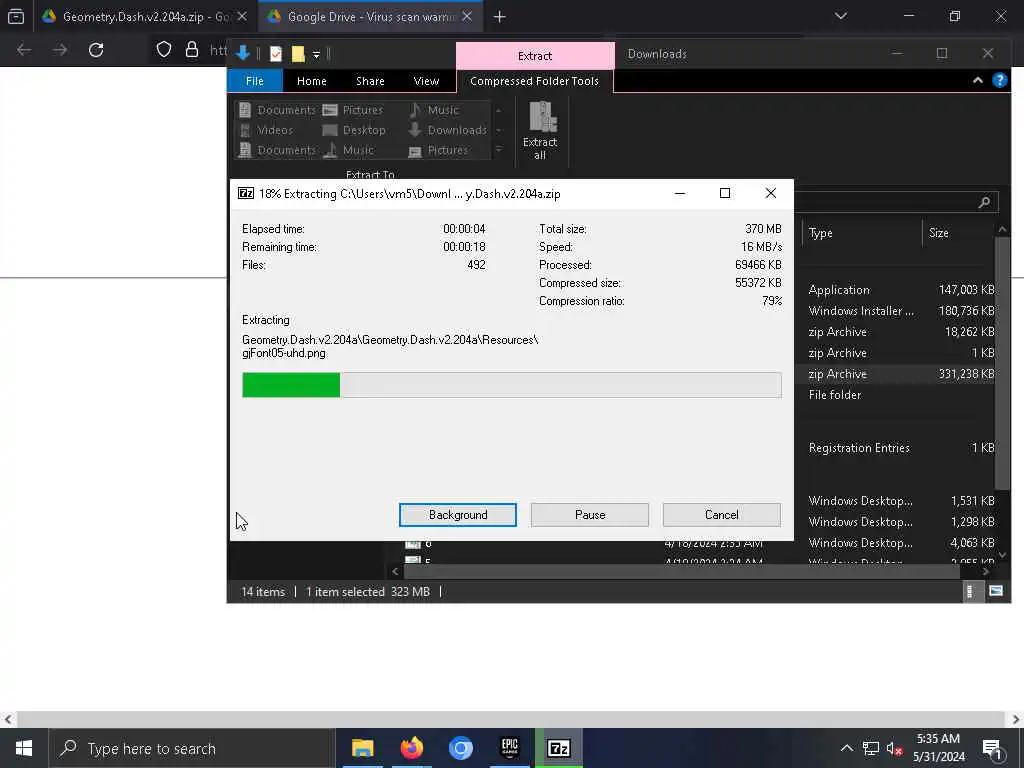Viewport: 1024px width, 768px height.
Task: Click the site padlock icon
Action: point(191,50)
